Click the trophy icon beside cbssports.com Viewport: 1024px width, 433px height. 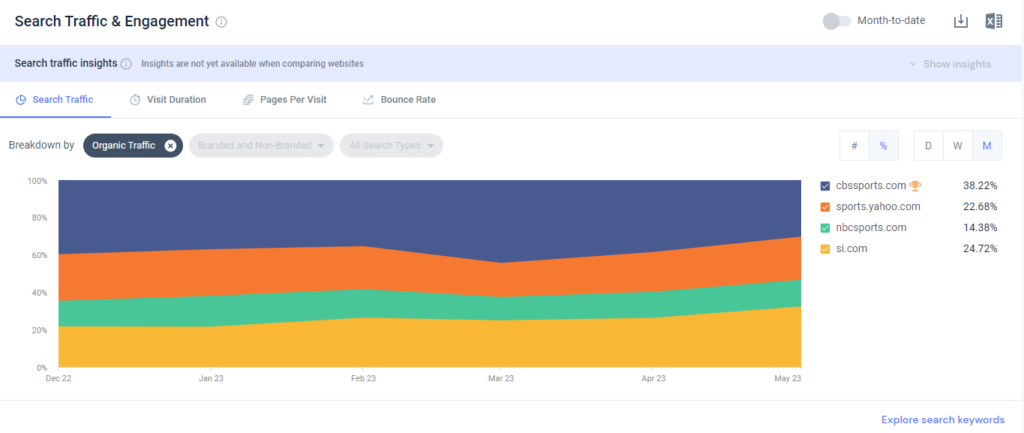coord(915,185)
